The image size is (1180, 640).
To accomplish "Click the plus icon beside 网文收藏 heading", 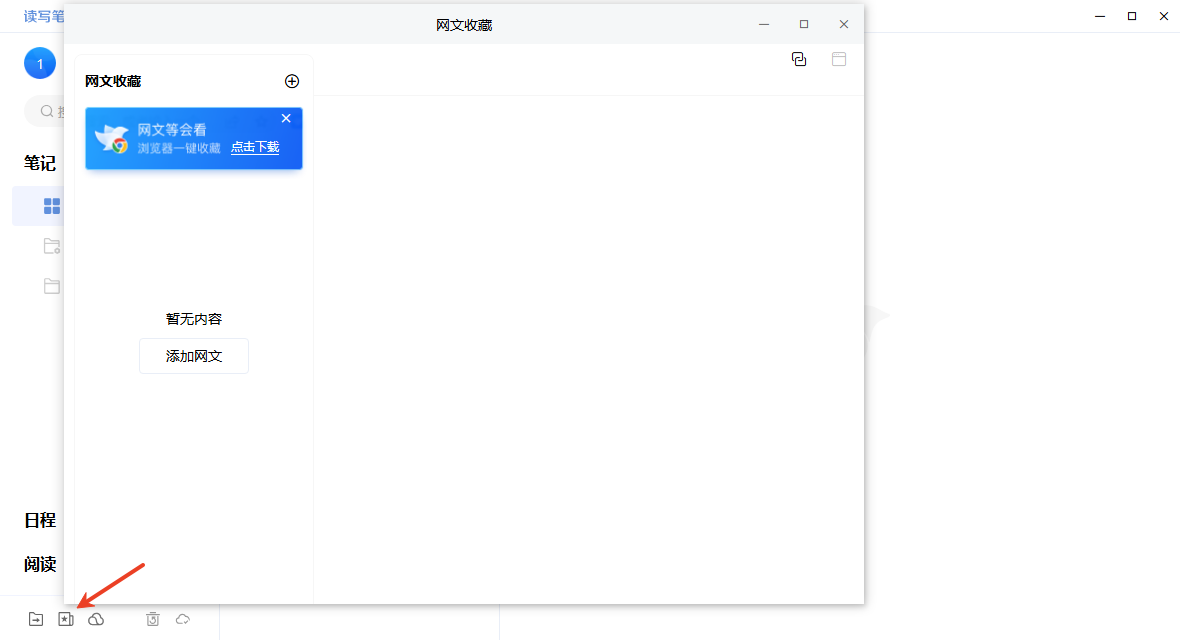I will point(292,81).
